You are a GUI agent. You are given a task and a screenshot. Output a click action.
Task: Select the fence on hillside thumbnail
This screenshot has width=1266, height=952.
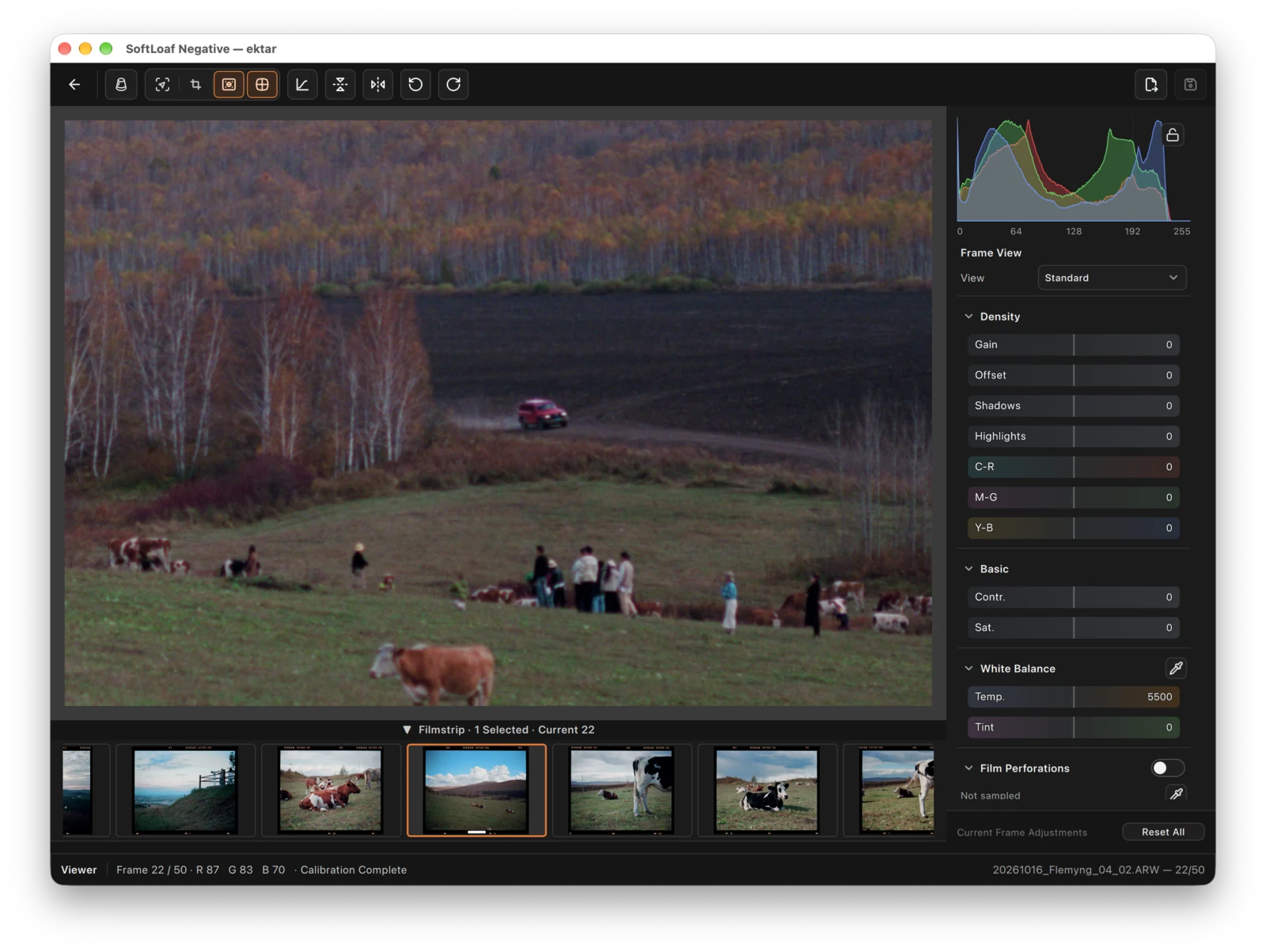point(186,791)
